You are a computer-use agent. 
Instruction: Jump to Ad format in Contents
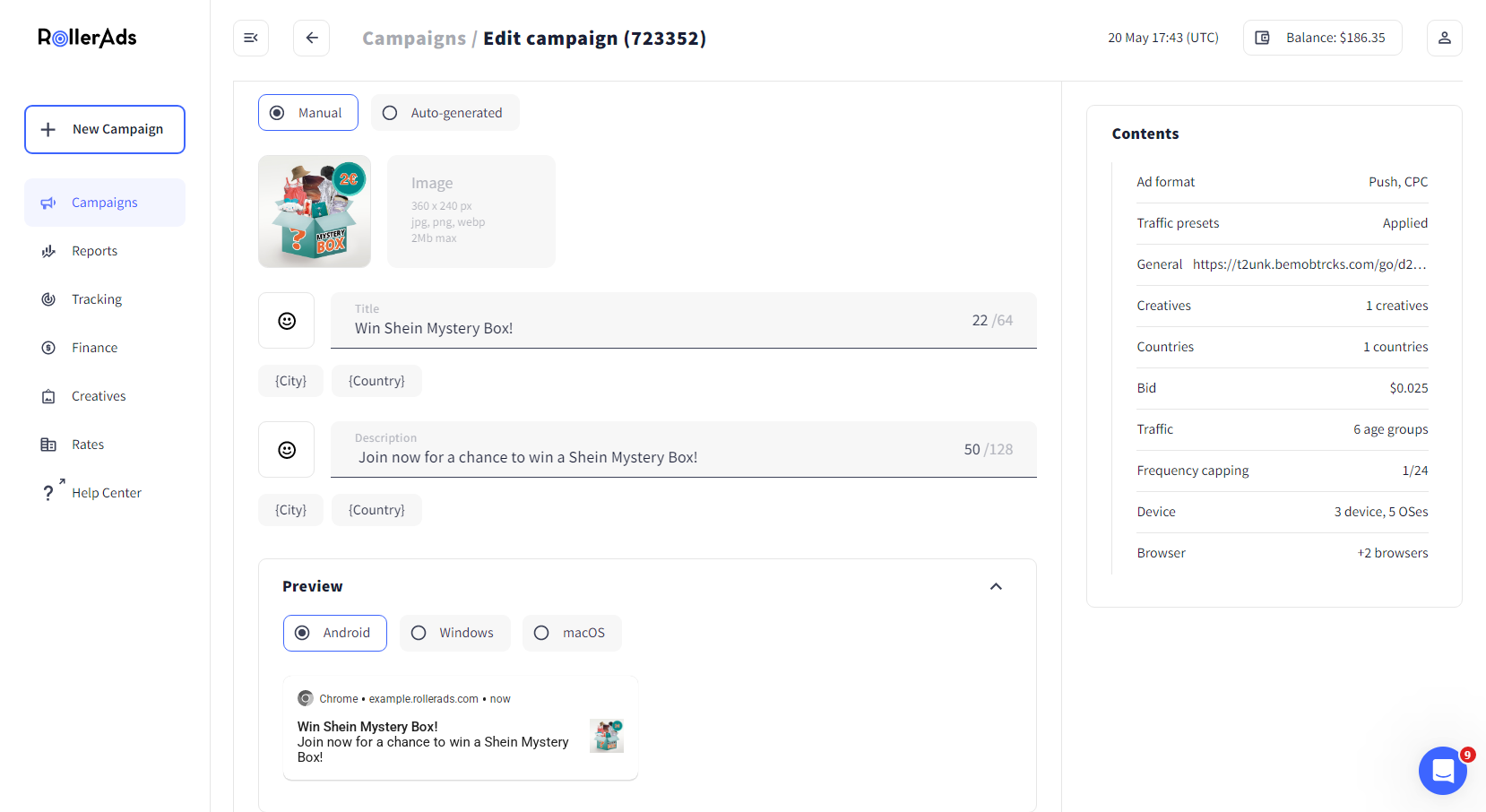[1283, 182]
